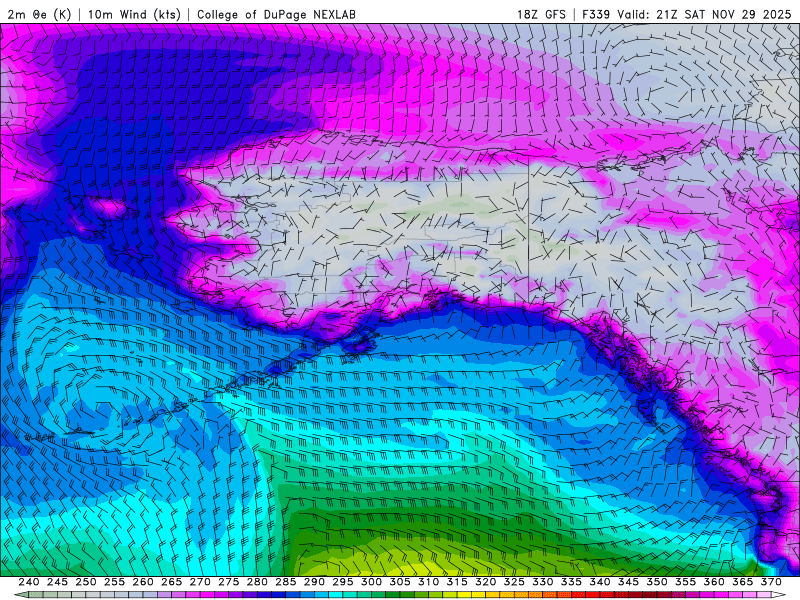
Task: Click the 260 color scale label
Action: coord(143,582)
